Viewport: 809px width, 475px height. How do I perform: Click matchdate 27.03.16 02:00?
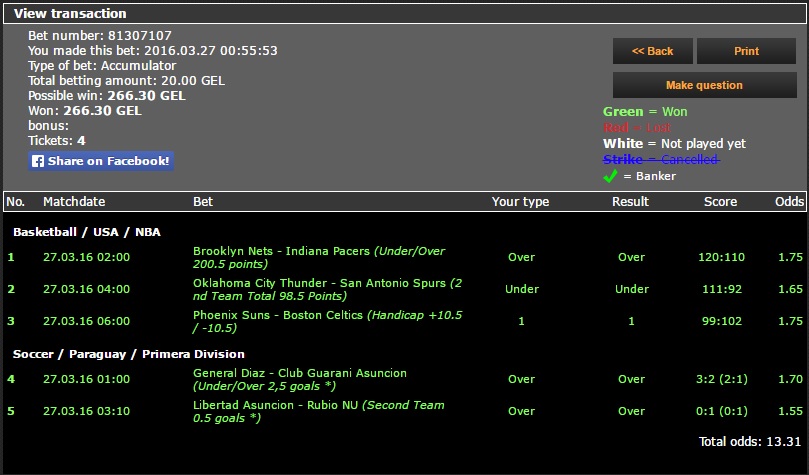[86, 257]
